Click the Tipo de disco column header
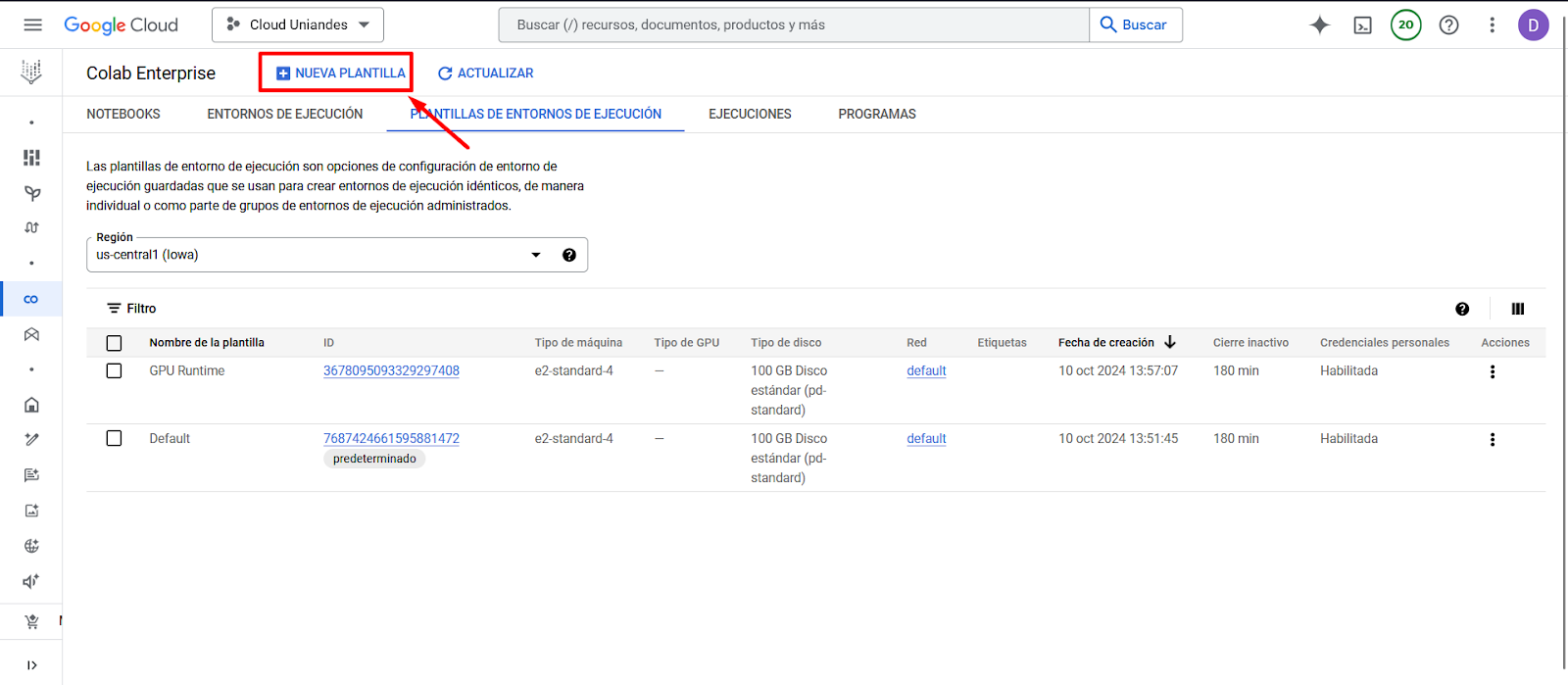The image size is (1568, 685). [786, 343]
